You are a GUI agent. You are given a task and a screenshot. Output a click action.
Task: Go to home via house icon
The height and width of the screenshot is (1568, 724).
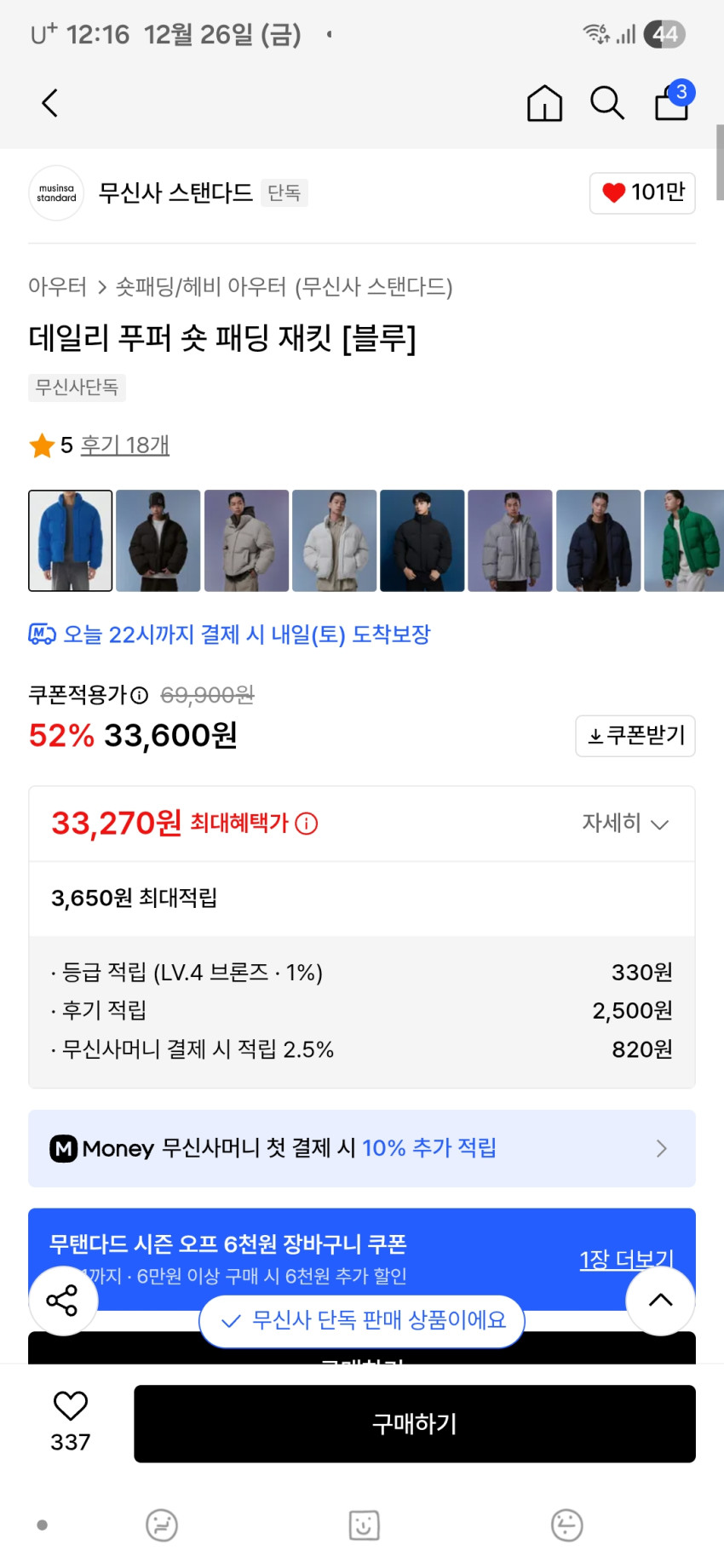[544, 104]
